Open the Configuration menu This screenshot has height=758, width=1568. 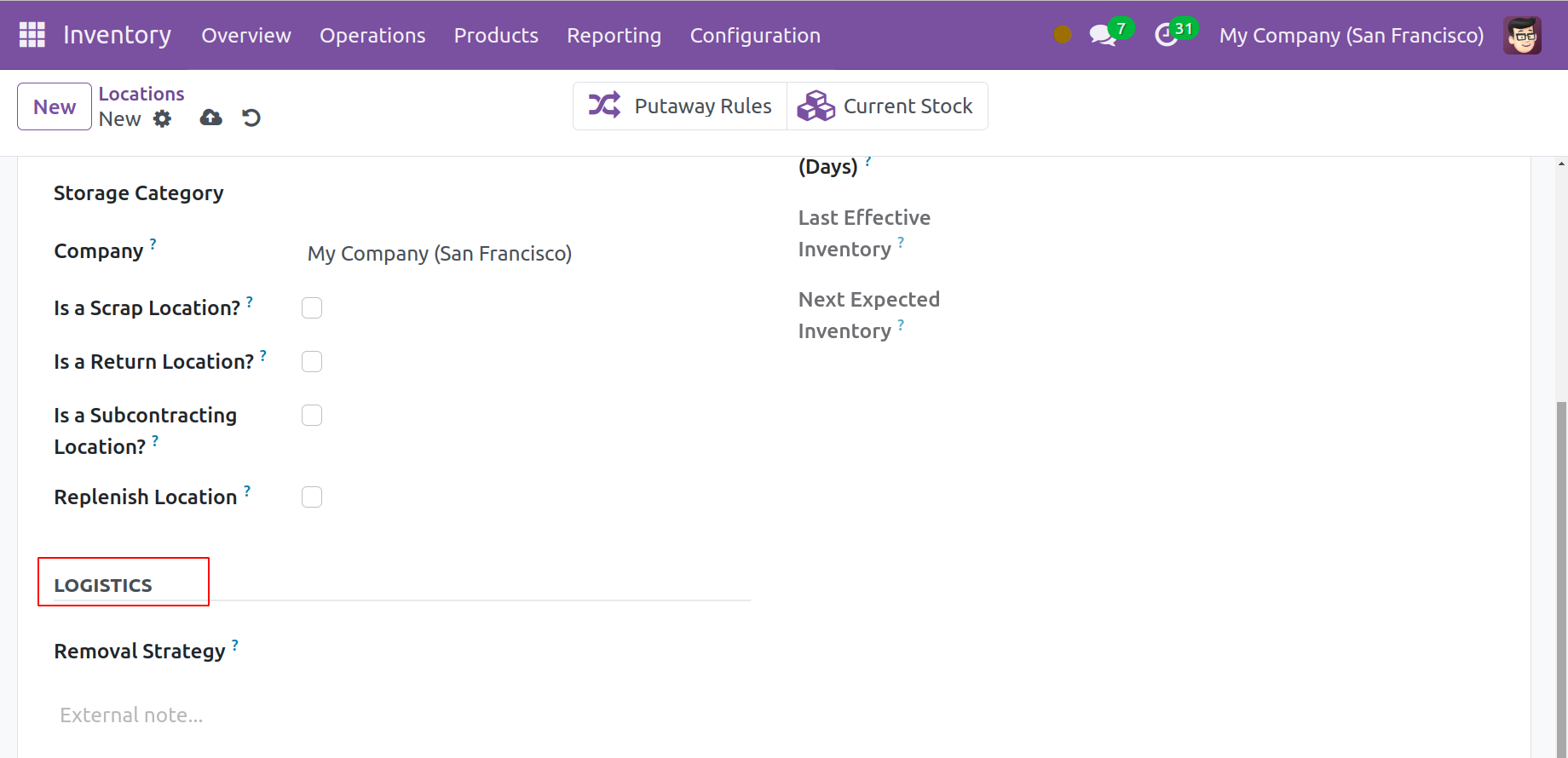point(755,35)
